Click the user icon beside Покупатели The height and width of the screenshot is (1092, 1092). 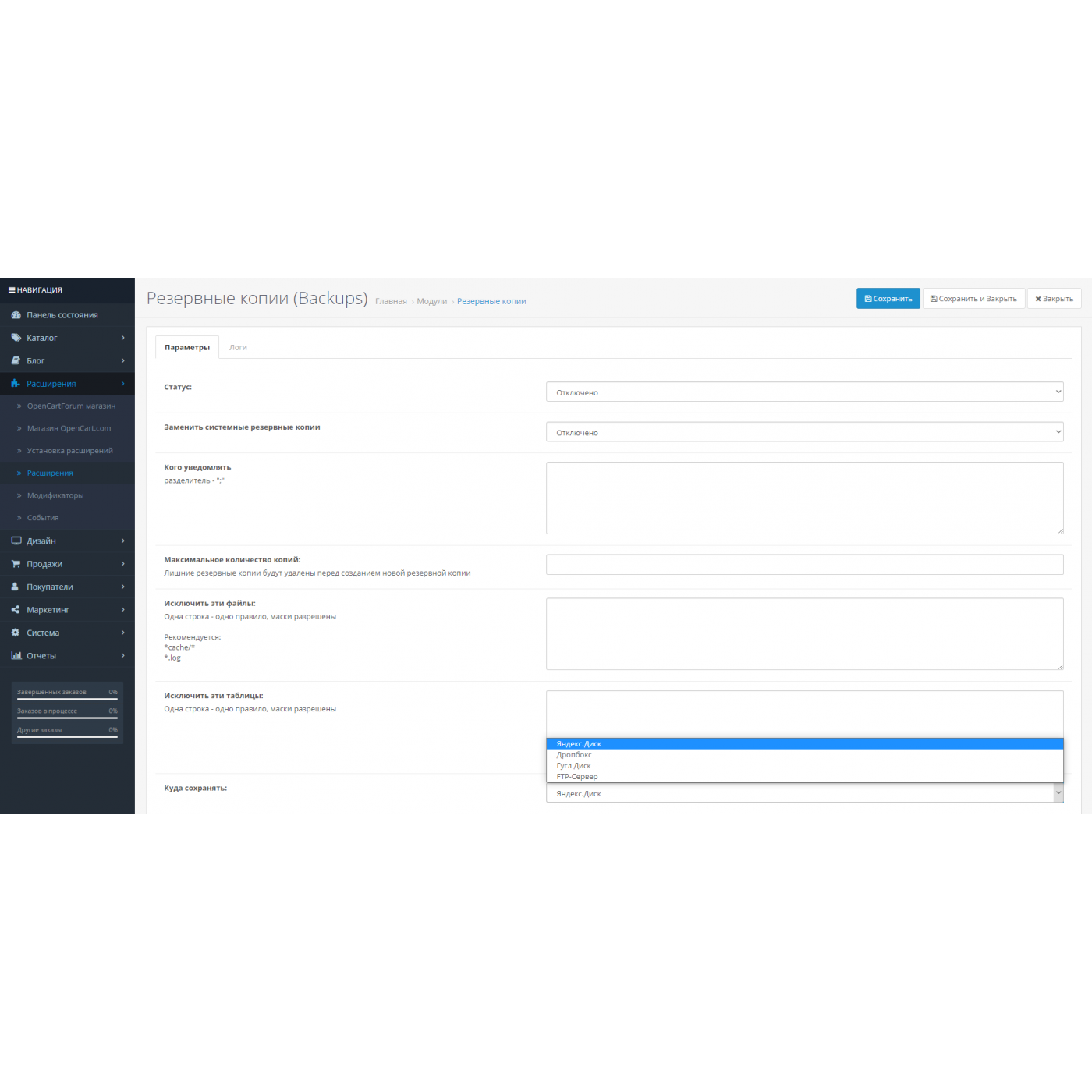[x=16, y=587]
